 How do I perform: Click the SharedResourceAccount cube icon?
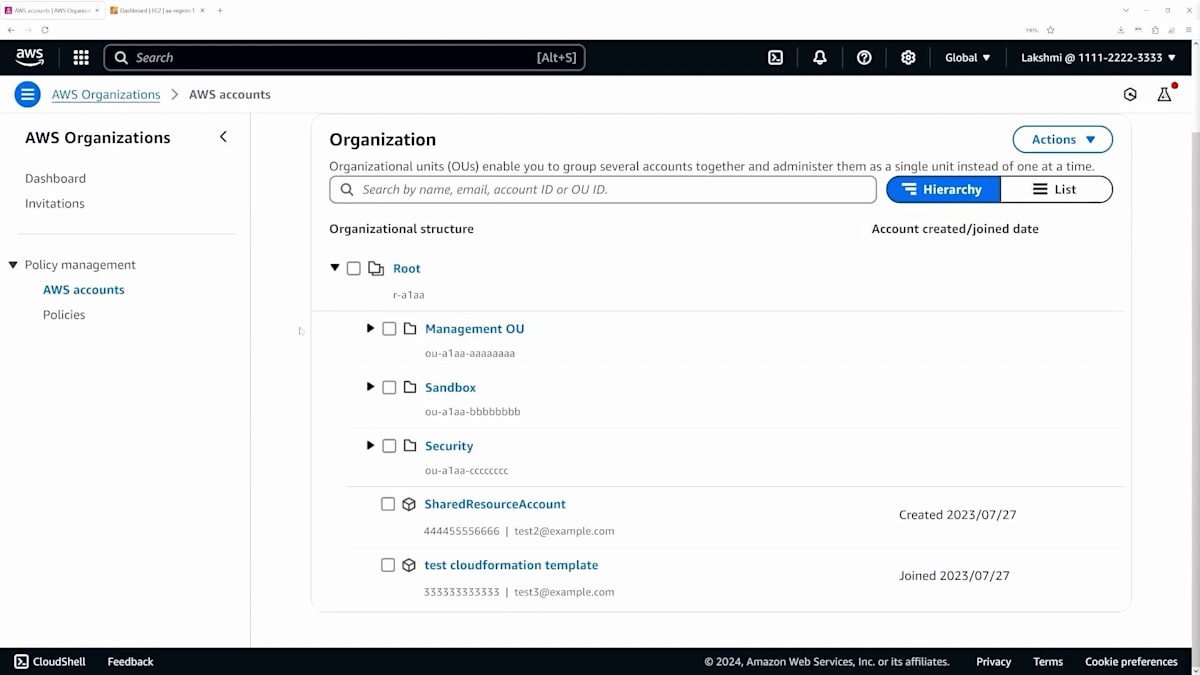[409, 504]
